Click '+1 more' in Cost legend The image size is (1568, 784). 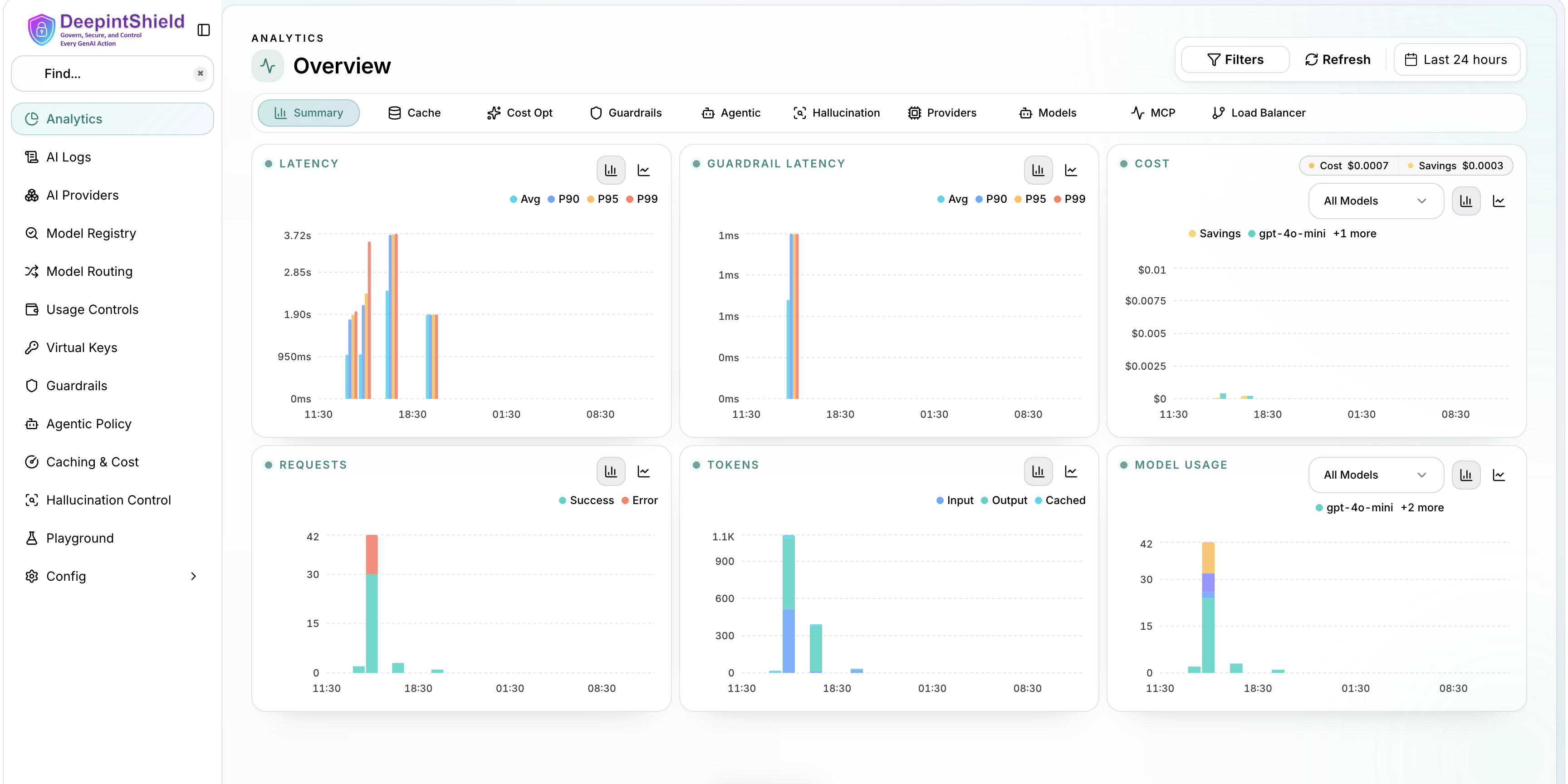point(1354,234)
